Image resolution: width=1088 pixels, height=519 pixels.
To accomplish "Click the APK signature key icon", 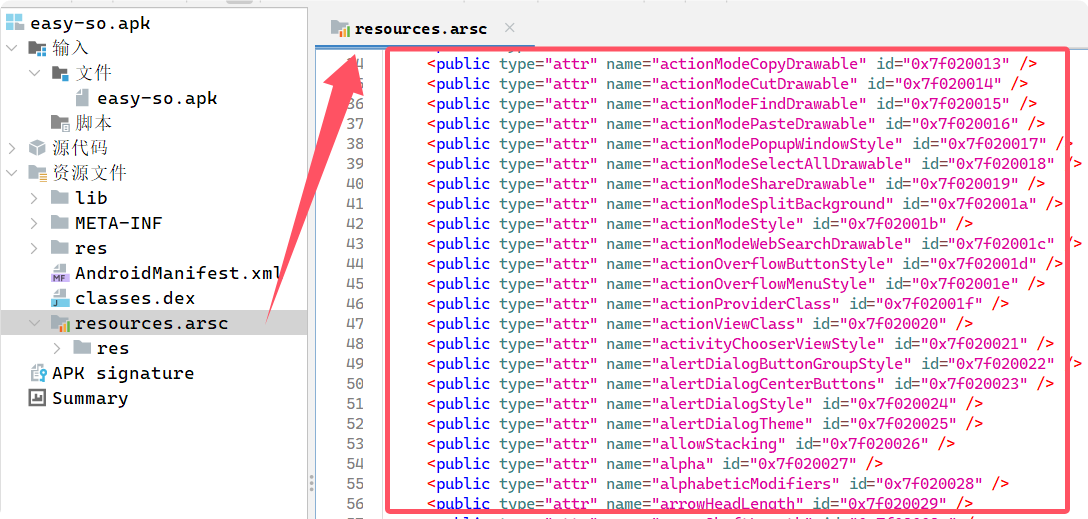I will (37, 373).
